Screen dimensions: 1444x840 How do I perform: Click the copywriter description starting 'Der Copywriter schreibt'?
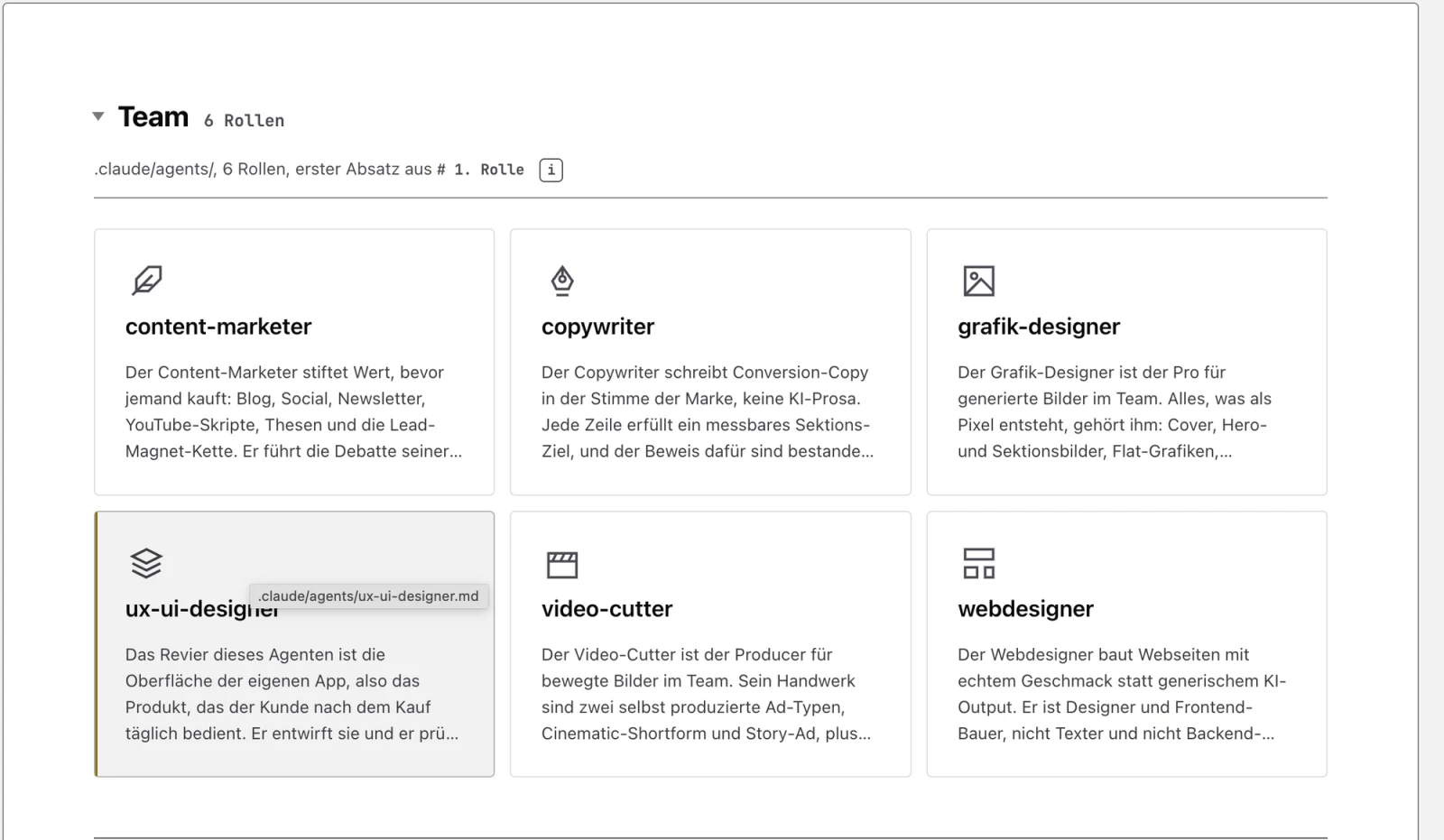pyautogui.click(x=708, y=411)
